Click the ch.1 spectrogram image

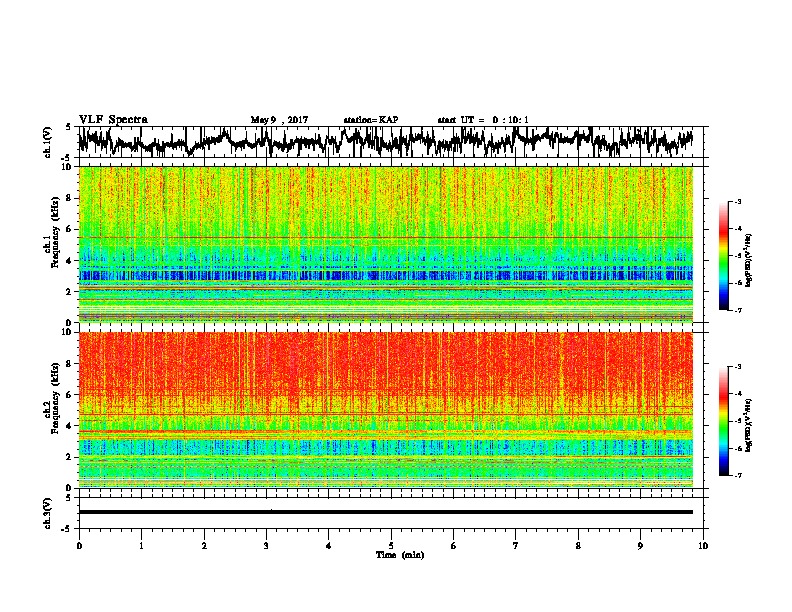click(385, 244)
